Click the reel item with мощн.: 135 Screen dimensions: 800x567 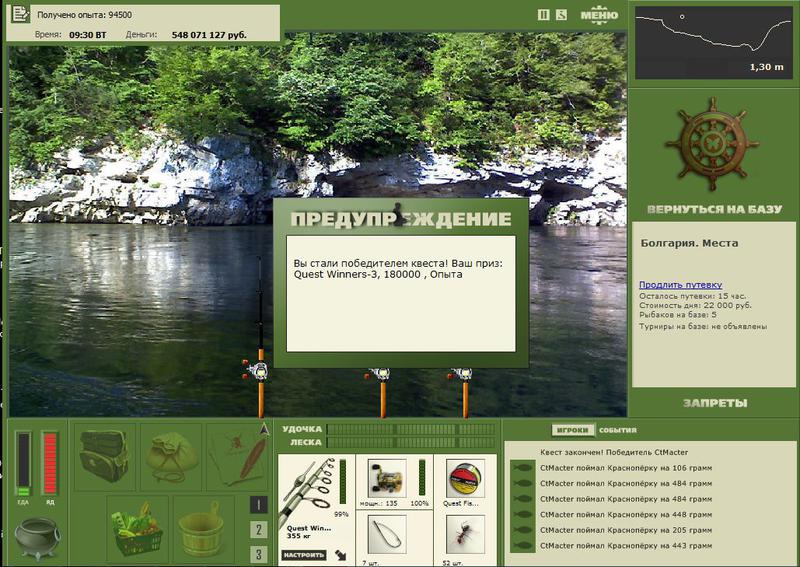(386, 478)
